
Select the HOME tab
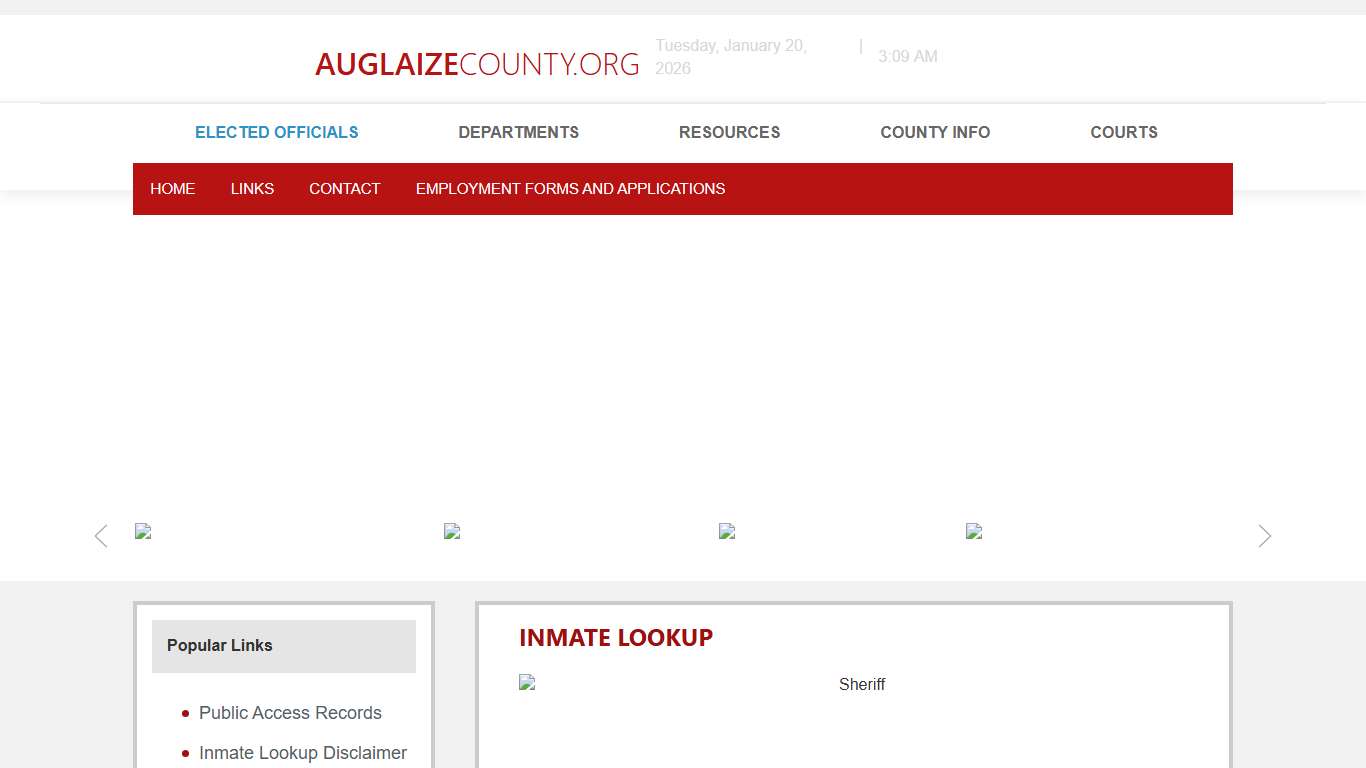172,188
